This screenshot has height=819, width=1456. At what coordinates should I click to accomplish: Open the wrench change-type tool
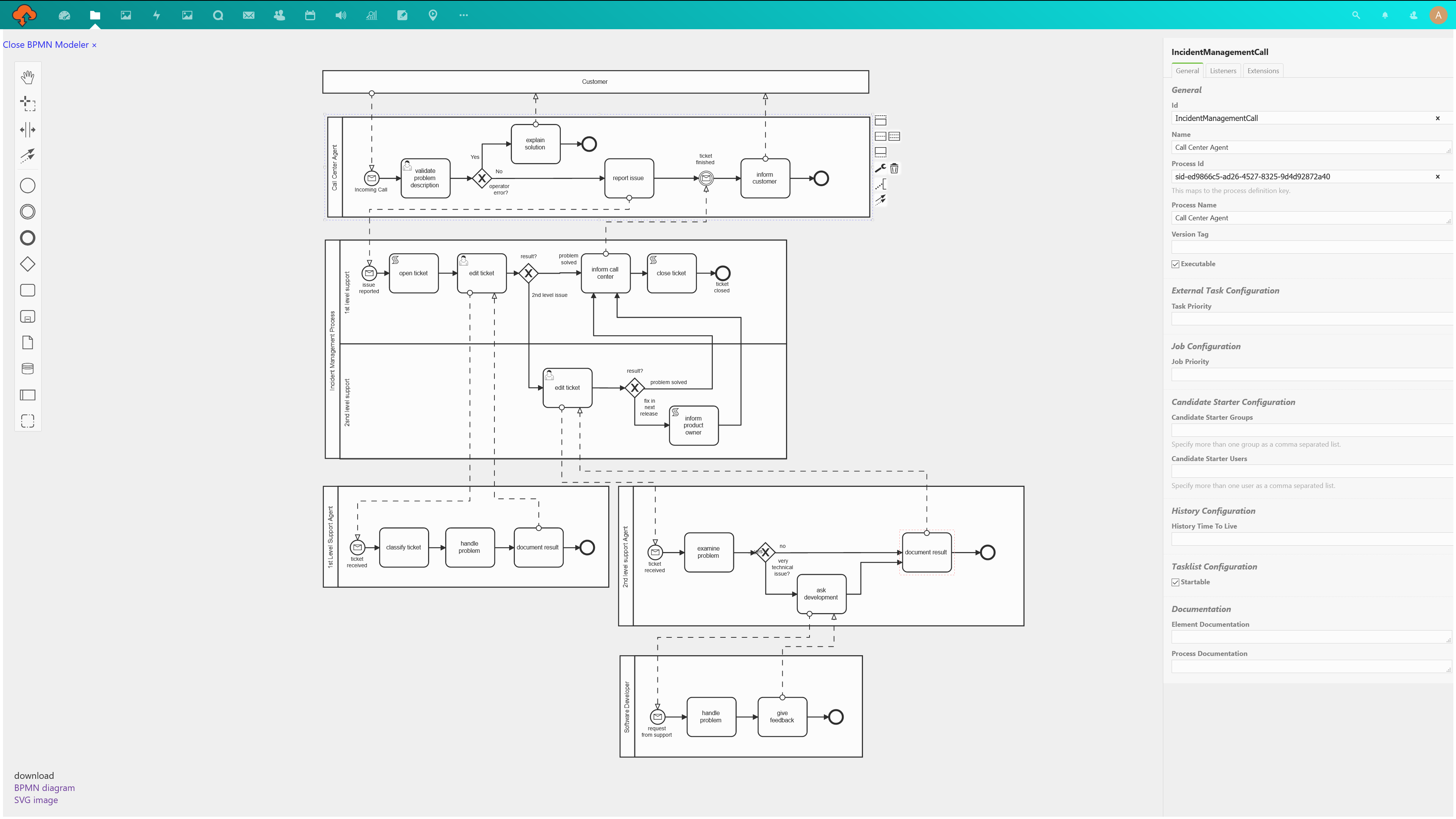click(x=880, y=168)
